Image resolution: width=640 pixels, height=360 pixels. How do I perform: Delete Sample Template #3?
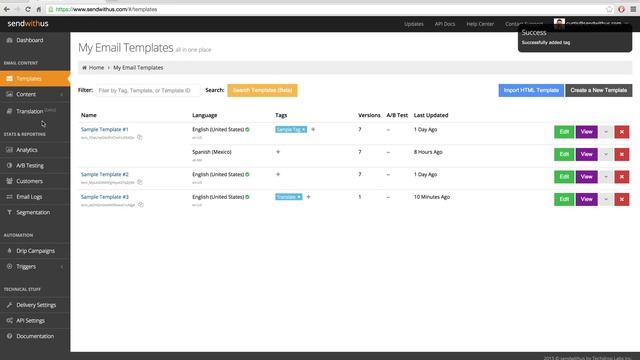pos(622,199)
